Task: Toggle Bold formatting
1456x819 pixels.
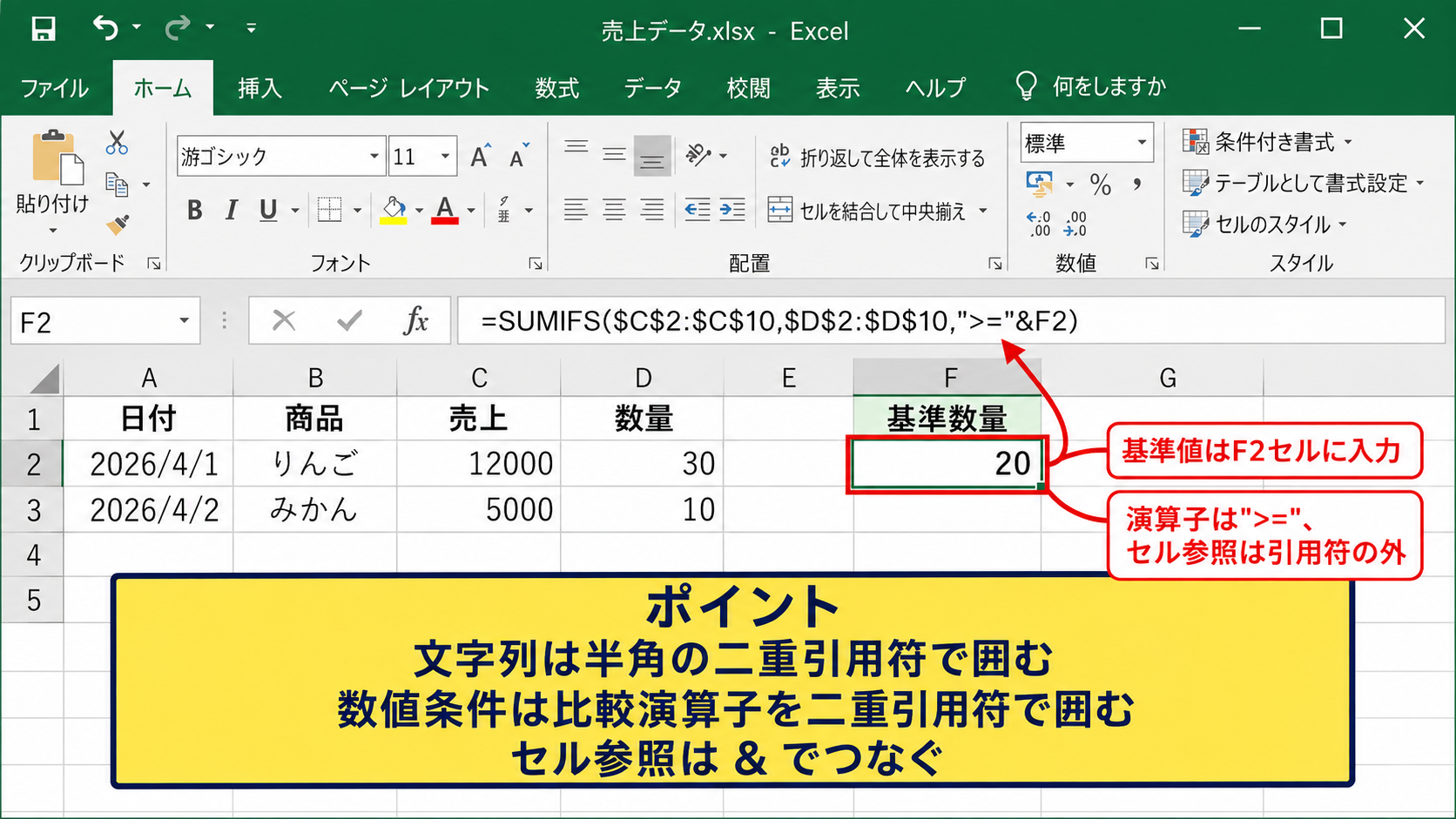Action: click(x=195, y=210)
